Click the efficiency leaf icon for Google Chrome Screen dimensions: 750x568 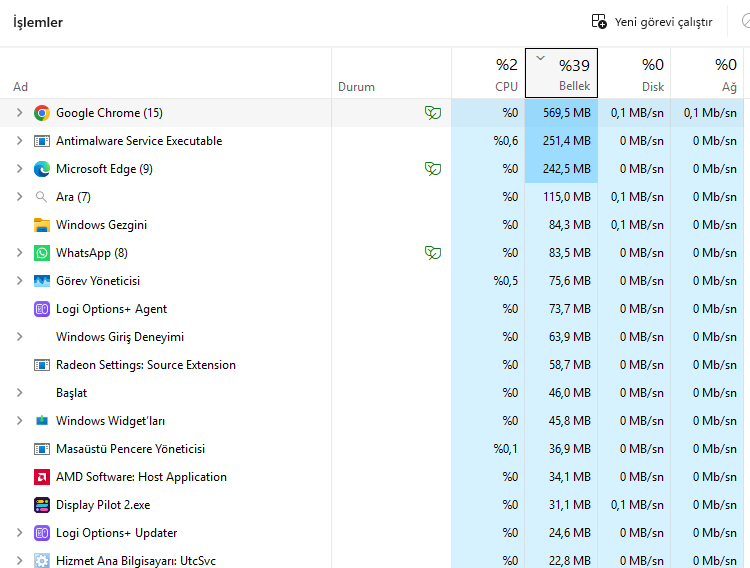[x=433, y=113]
